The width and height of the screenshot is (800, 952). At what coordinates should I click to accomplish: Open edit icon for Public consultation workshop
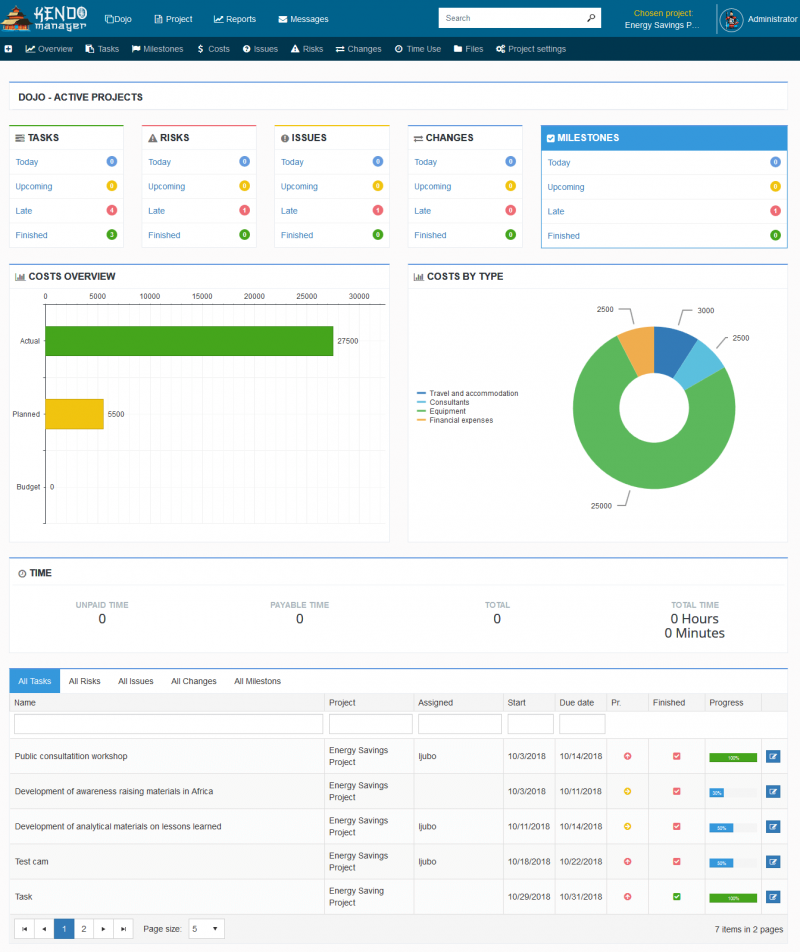(773, 756)
